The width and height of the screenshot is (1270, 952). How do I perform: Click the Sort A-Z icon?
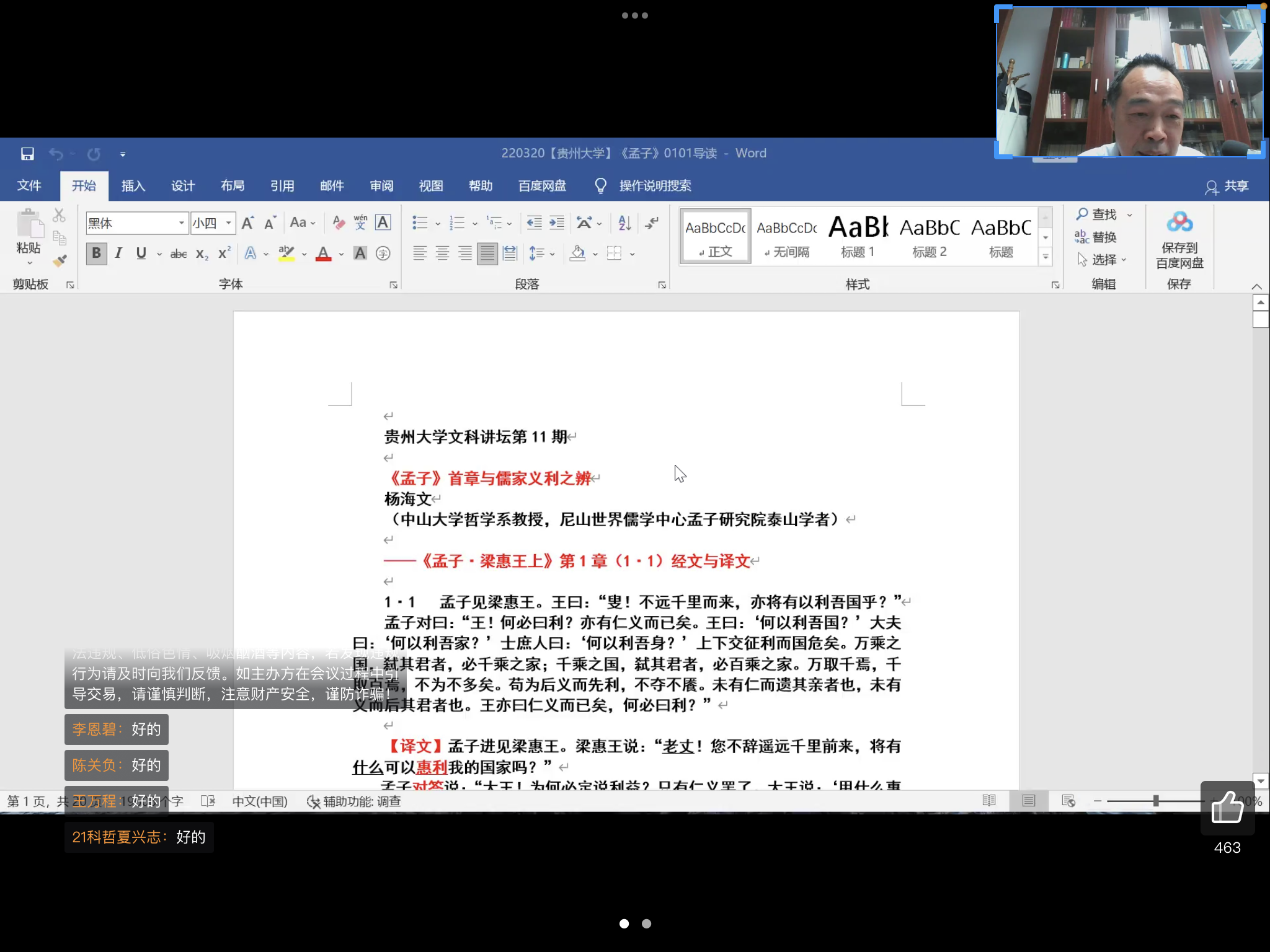pos(625,223)
